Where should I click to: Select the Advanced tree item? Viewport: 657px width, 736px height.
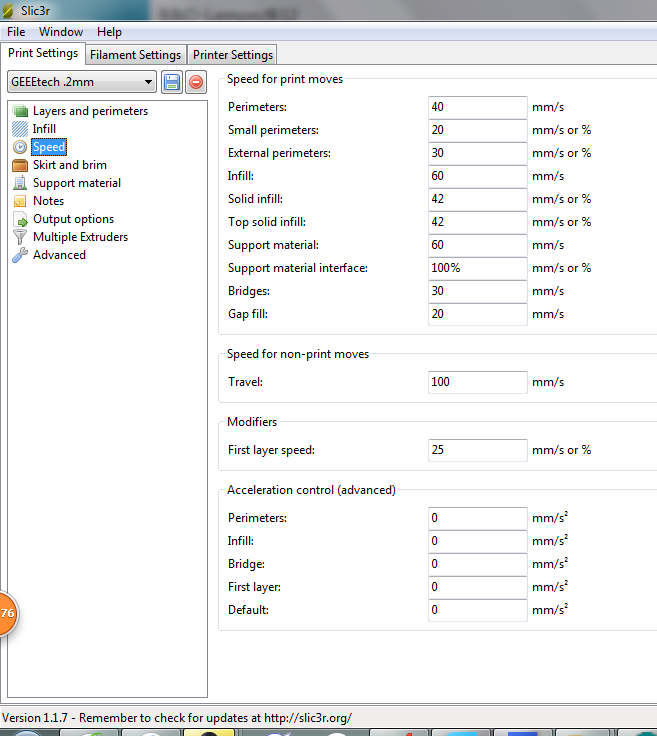click(59, 255)
